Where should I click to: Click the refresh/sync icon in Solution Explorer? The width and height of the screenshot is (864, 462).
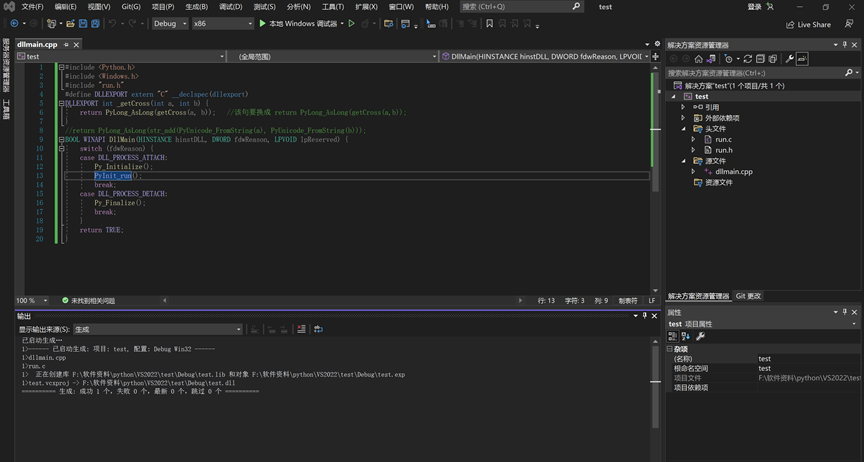coord(748,59)
